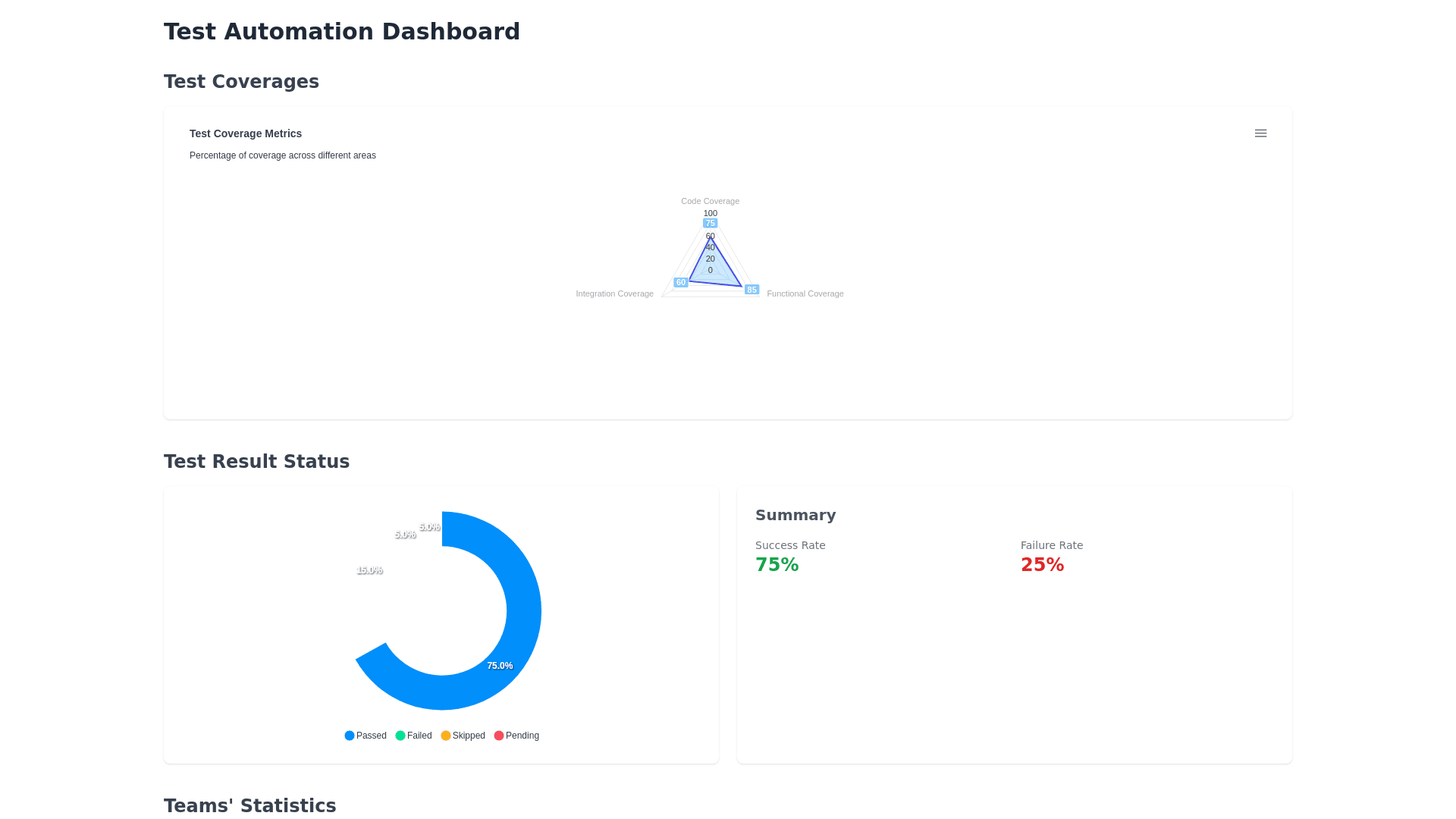Screen dimensions: 1456x819
Task: Click the 15.0% label on donut chart
Action: coord(369,570)
